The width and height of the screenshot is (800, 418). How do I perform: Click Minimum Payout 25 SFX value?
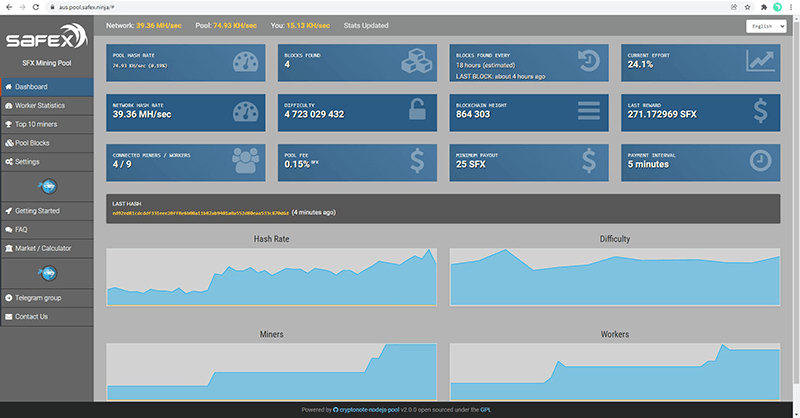point(470,164)
